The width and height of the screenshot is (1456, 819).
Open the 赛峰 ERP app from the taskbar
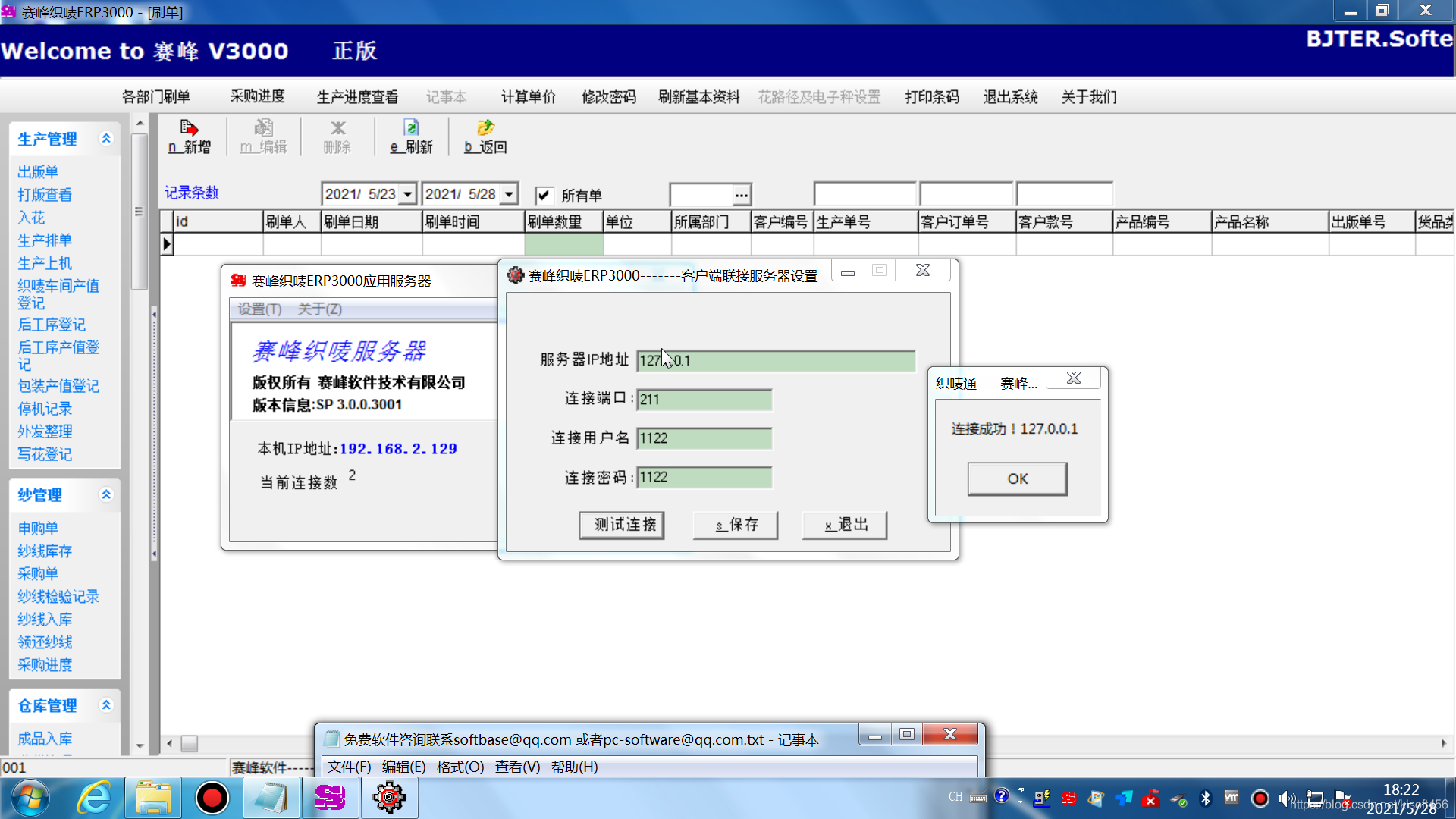[x=330, y=798]
